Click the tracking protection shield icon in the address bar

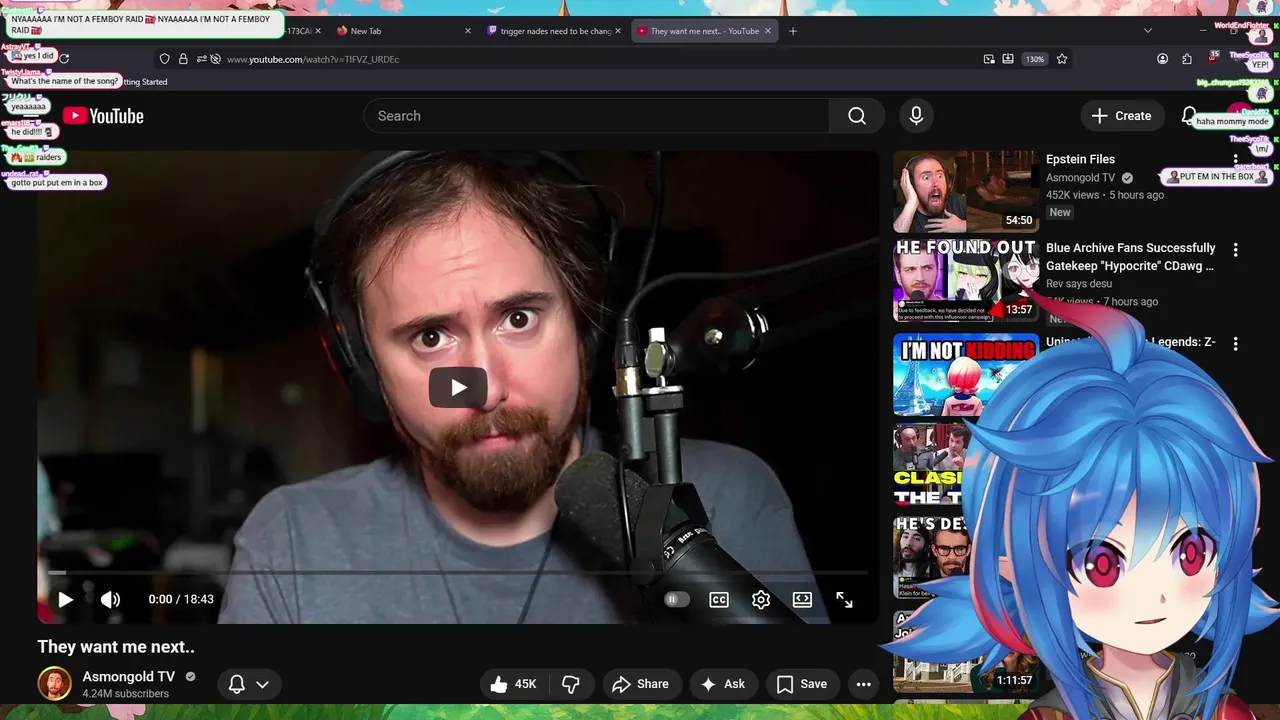[x=165, y=59]
